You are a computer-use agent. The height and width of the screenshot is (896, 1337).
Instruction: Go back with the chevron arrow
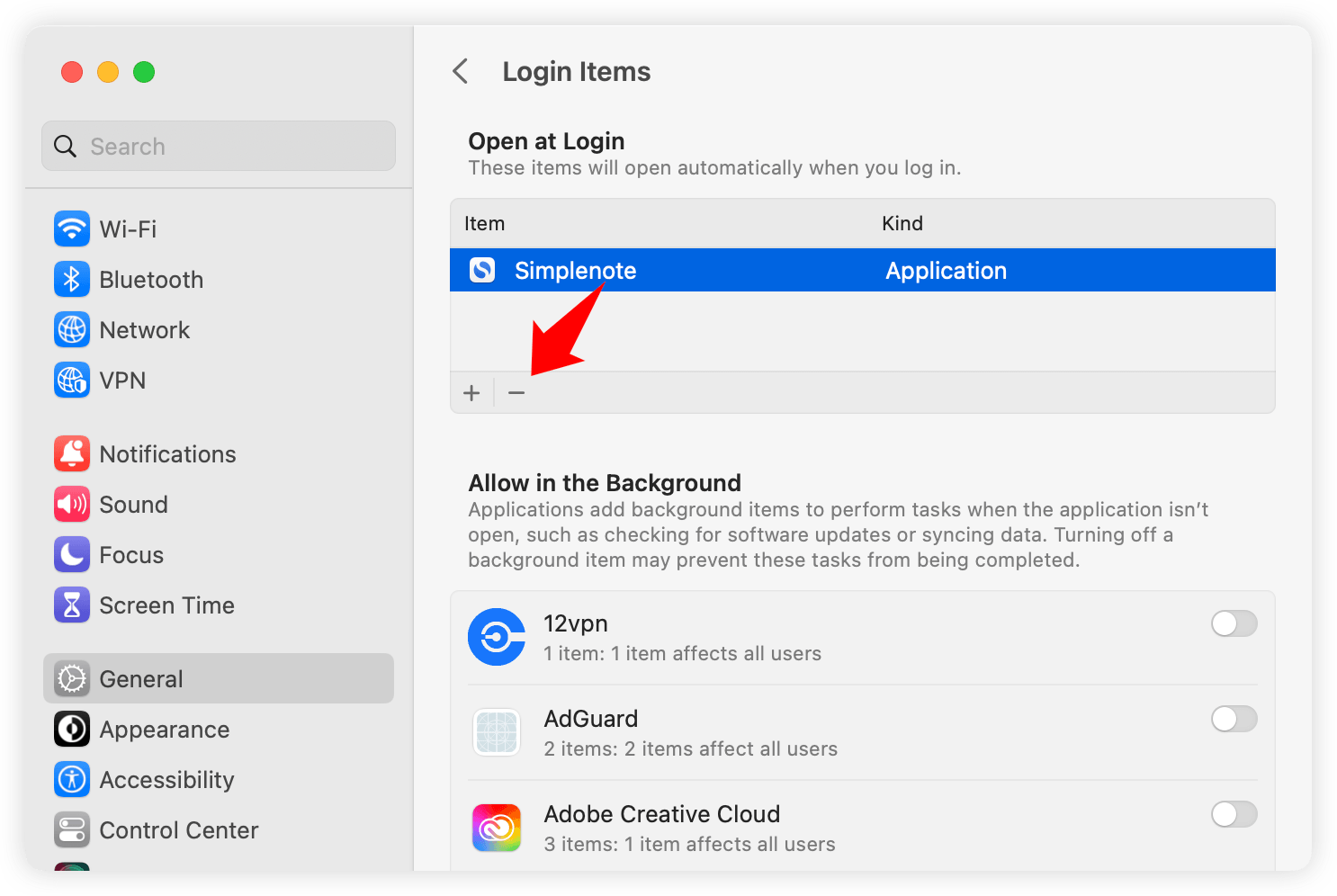pos(461,71)
